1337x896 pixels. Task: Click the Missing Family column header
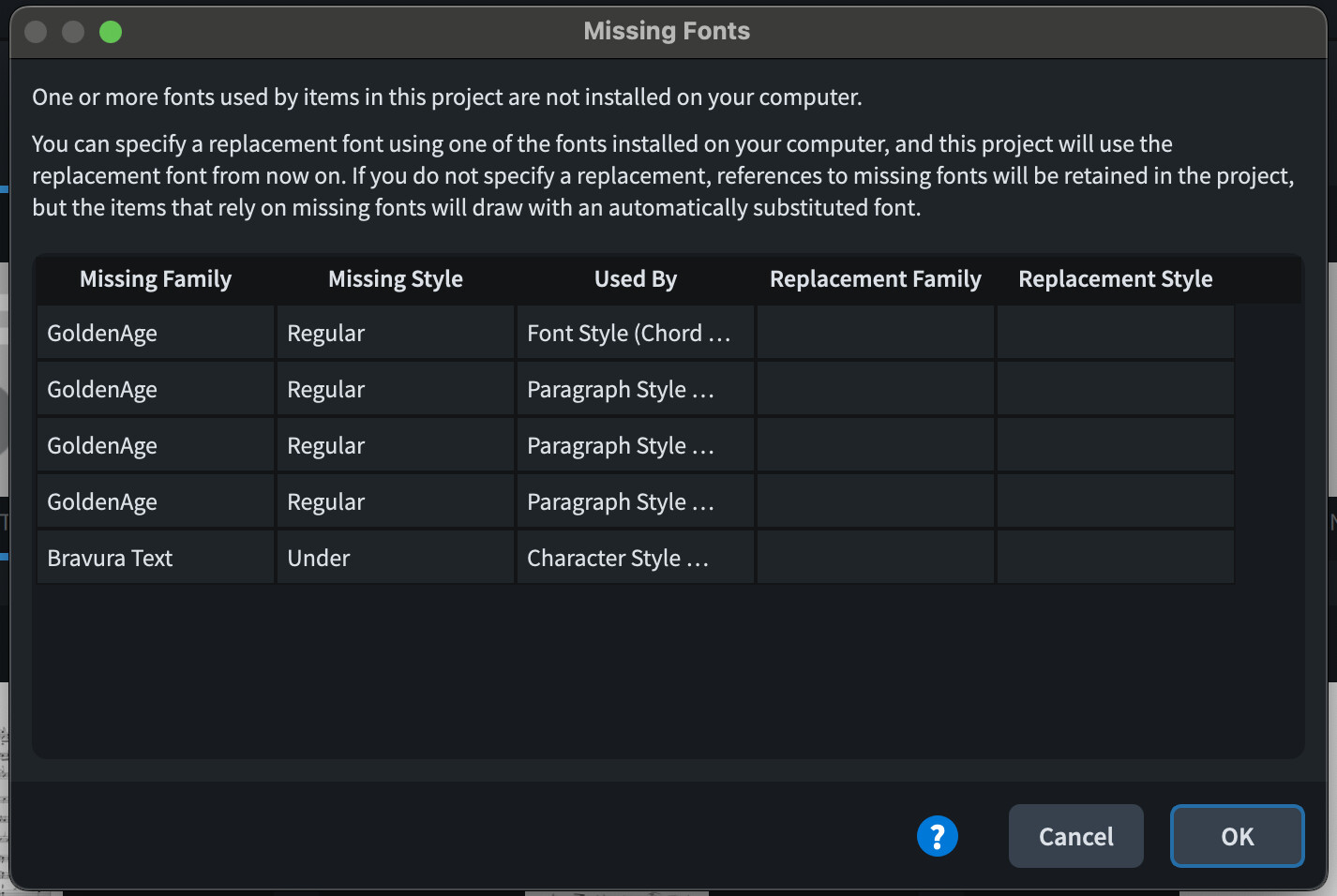click(156, 279)
